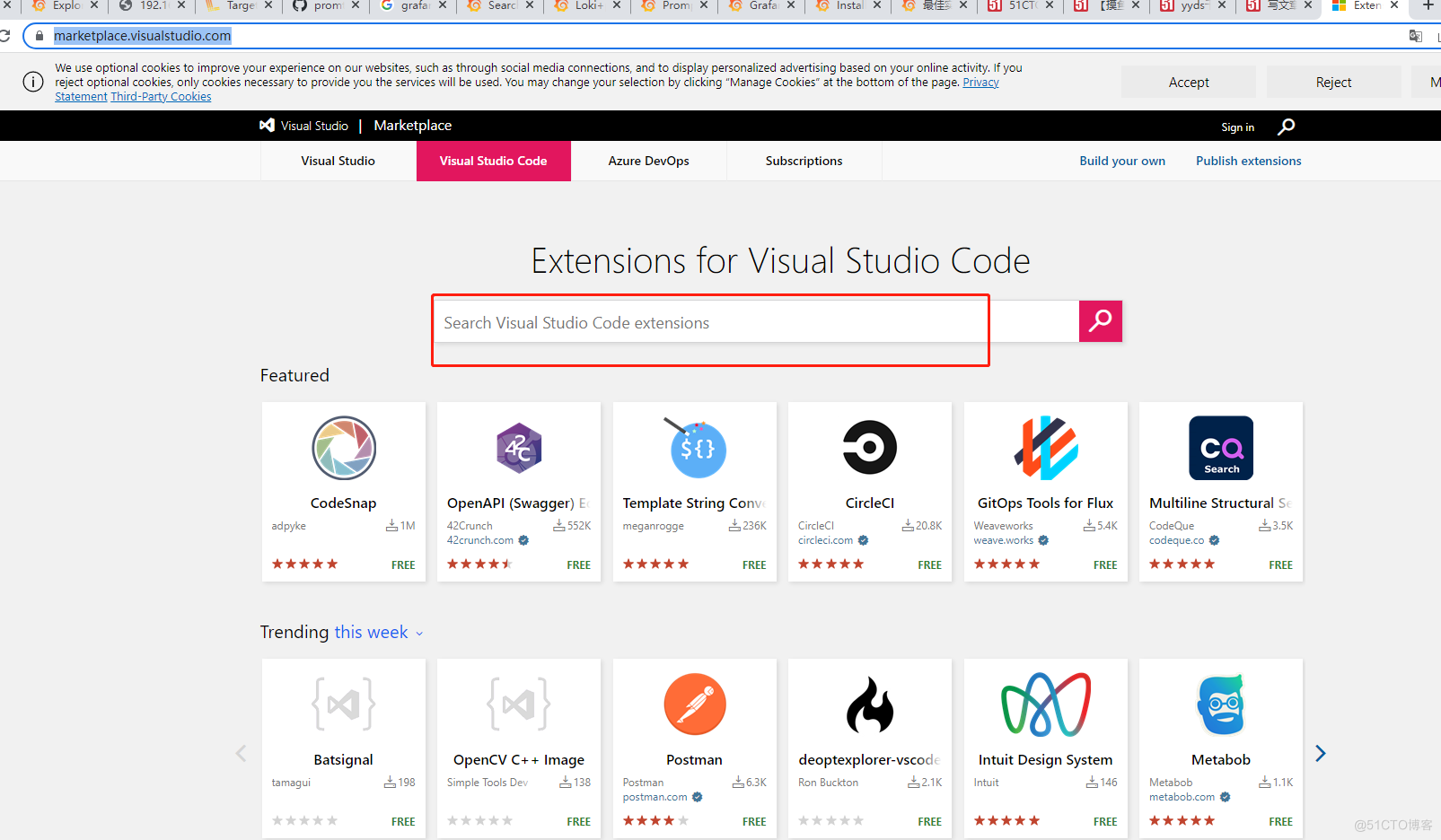This screenshot has height=840, width=1441.
Task: Open the Build your own link
Action: [1122, 162]
